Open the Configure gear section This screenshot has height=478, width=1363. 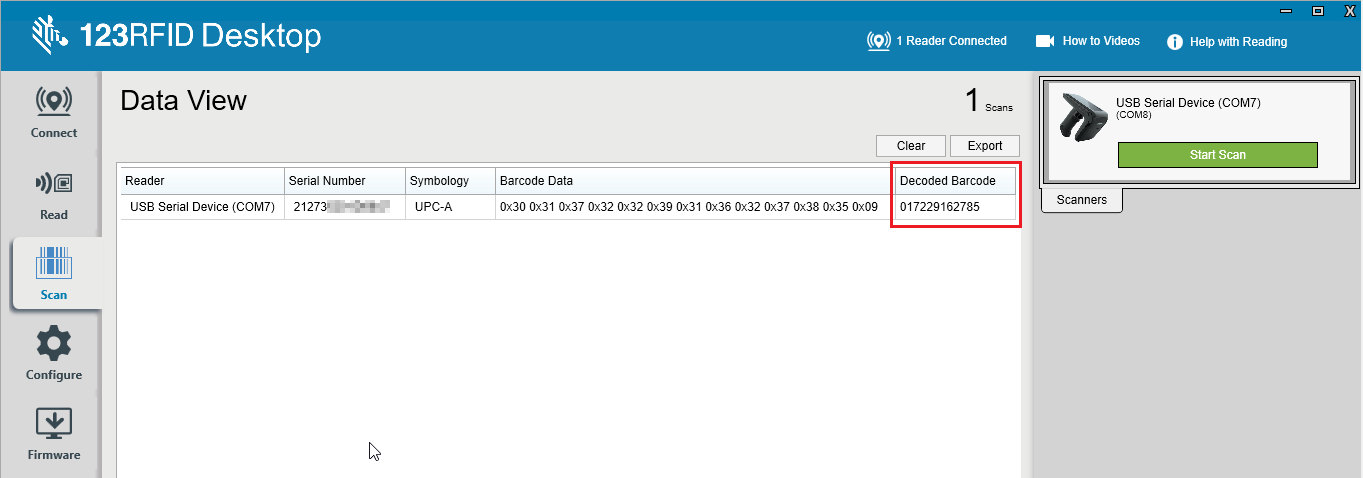(x=54, y=354)
